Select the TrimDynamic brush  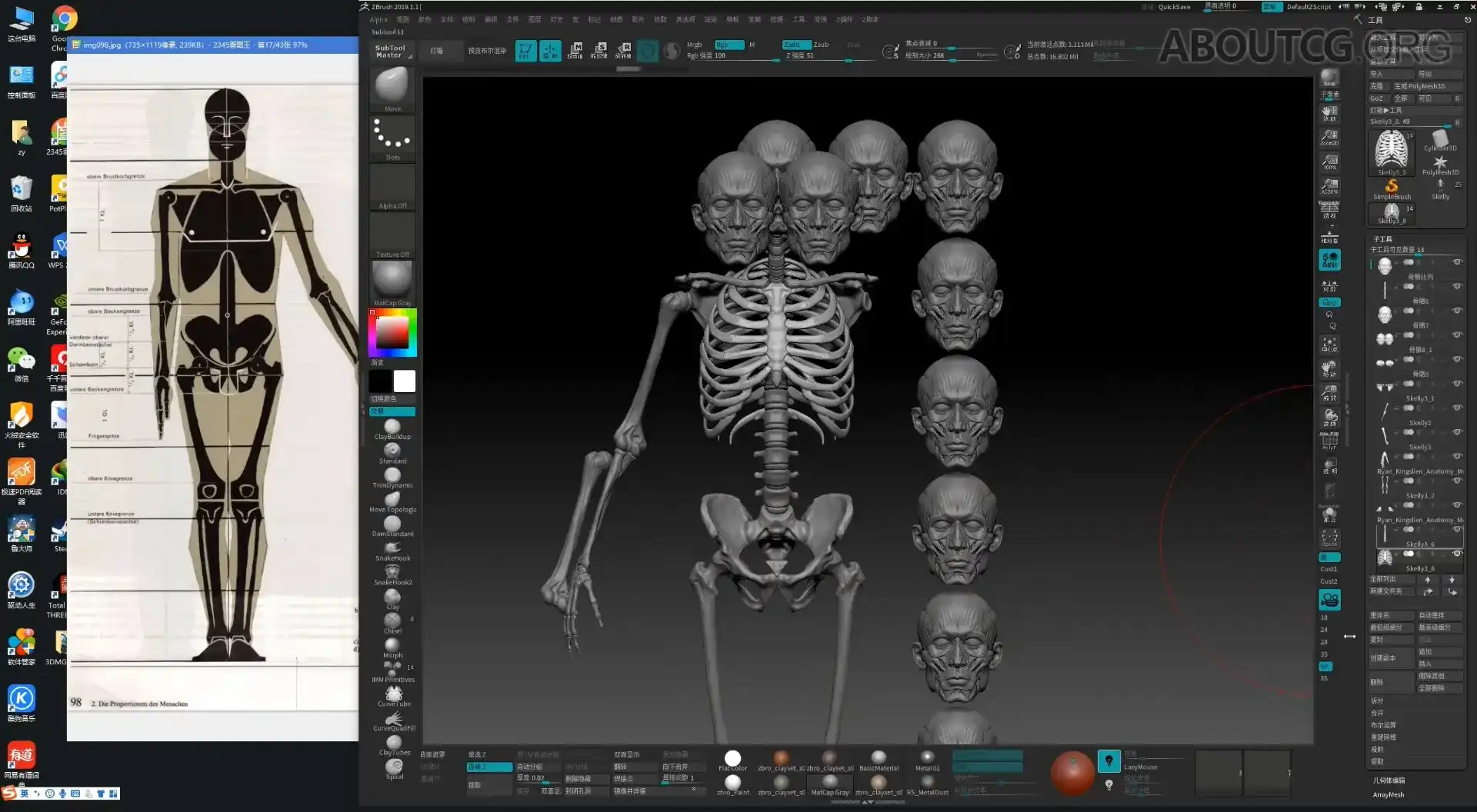[392, 473]
